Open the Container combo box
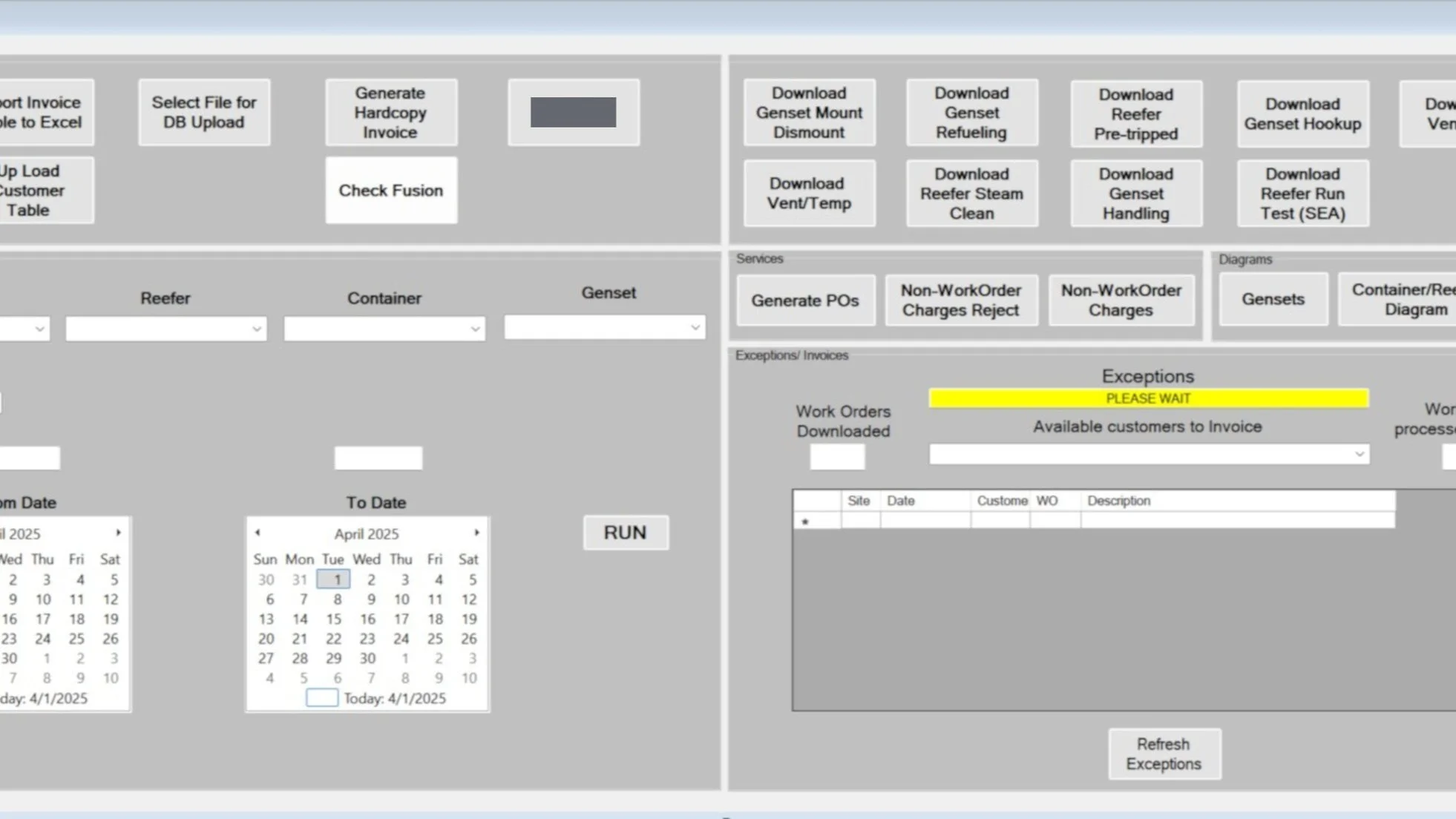The image size is (1456, 819). point(475,329)
